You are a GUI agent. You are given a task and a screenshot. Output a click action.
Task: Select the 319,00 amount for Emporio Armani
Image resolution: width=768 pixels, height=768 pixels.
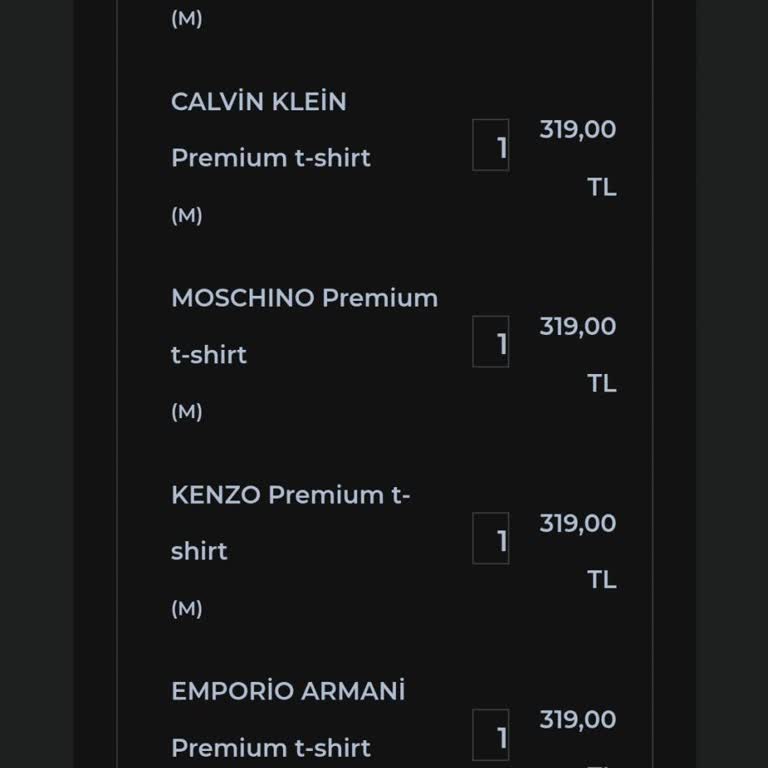[x=577, y=720]
